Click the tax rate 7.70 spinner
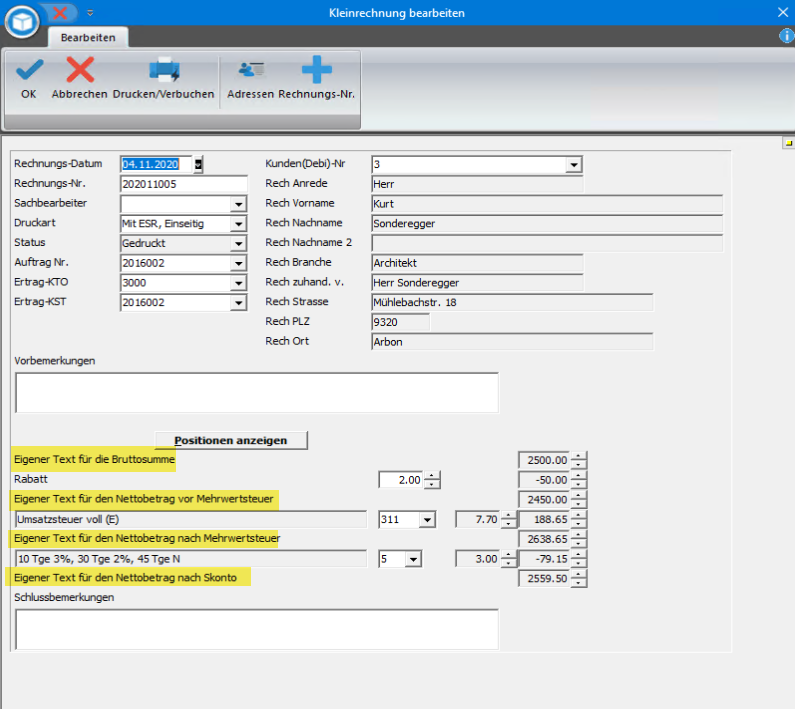Screen dimensions: 795x709 (509, 519)
